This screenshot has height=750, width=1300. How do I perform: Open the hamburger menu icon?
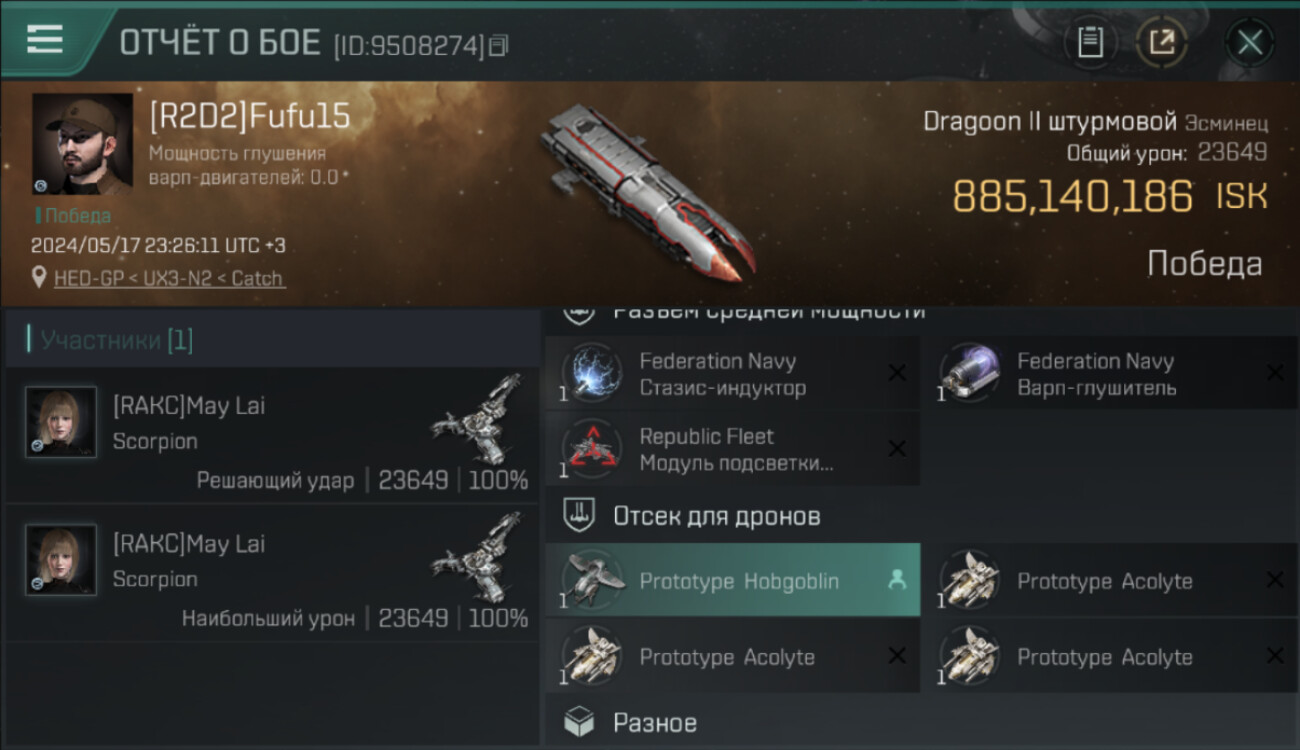[45, 39]
